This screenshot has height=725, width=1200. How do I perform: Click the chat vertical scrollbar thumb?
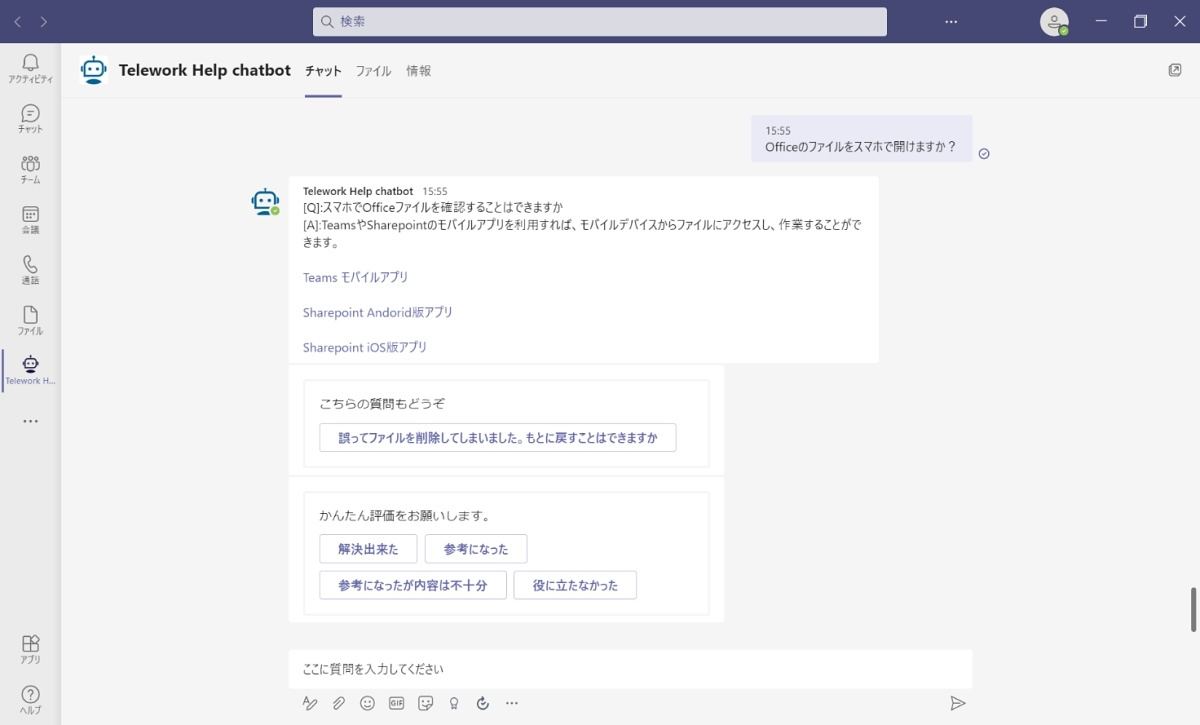pos(1193,609)
